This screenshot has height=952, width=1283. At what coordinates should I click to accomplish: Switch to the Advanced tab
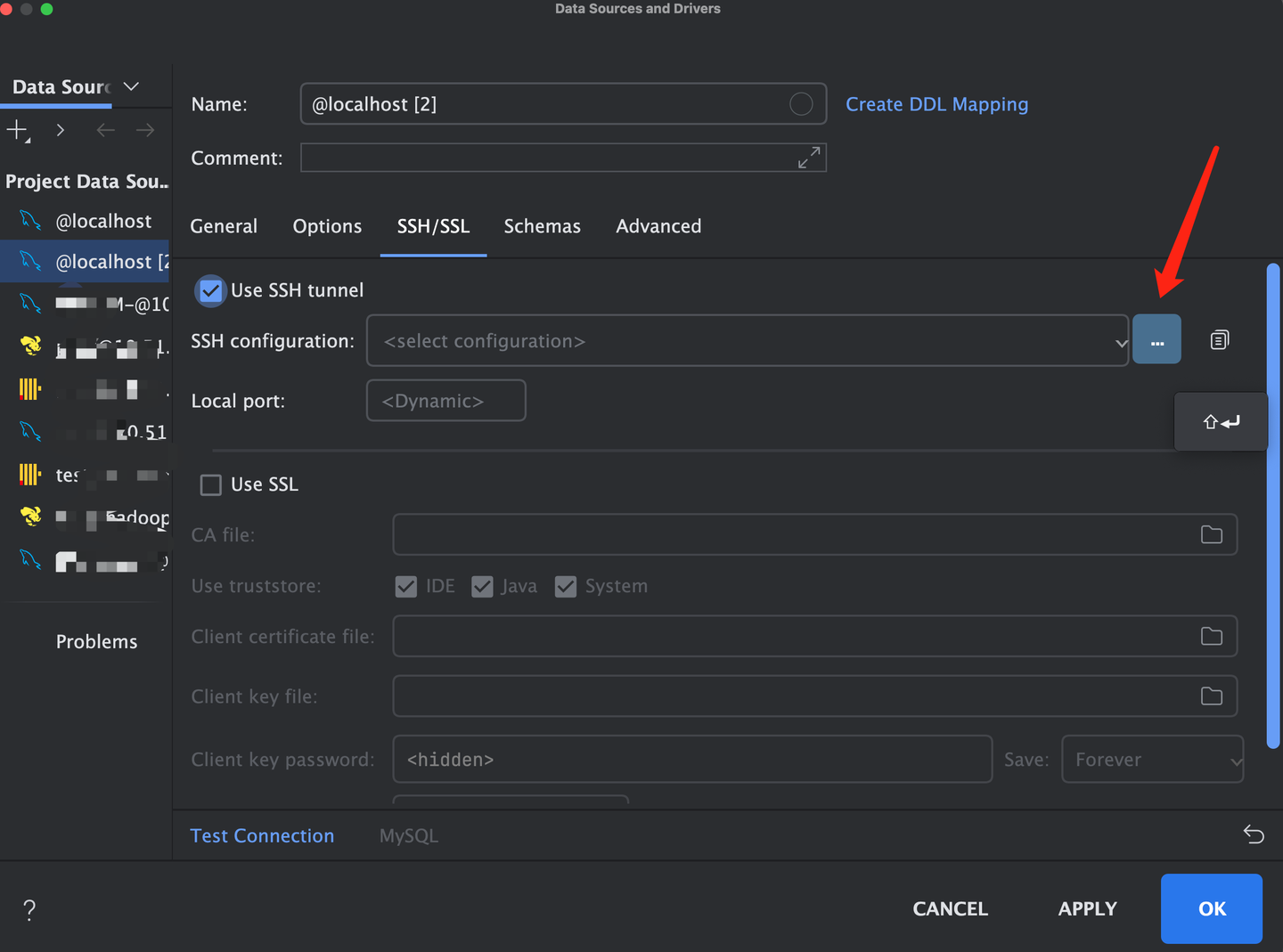coord(658,226)
